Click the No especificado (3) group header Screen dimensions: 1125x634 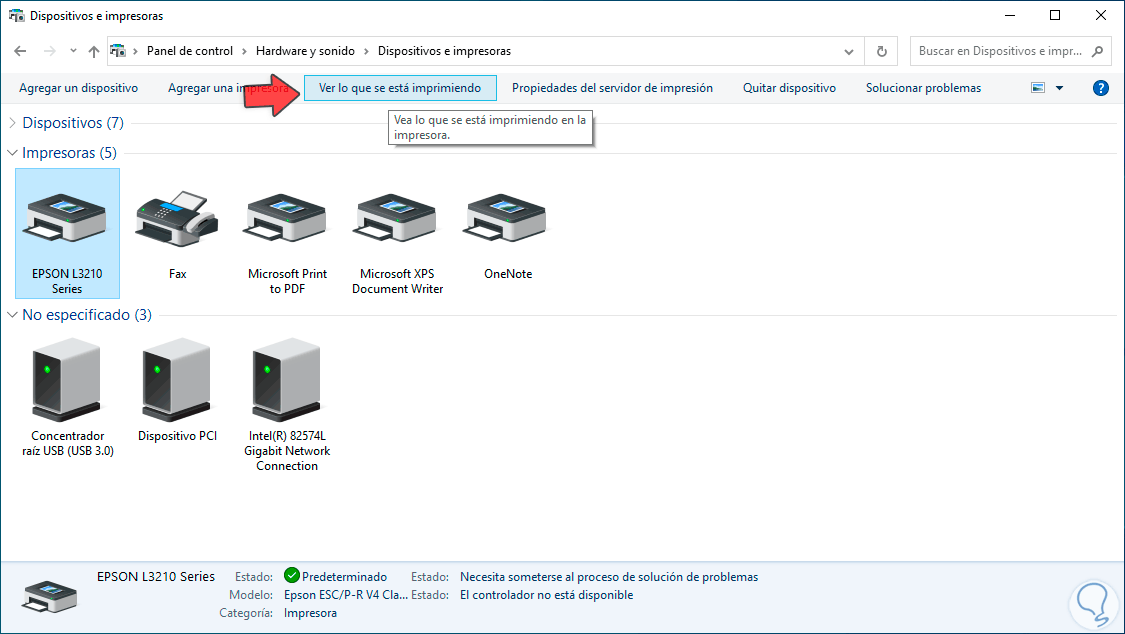pos(87,315)
